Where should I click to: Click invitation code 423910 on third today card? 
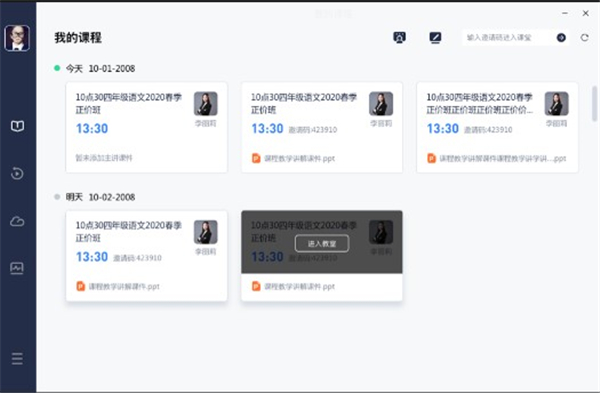pyautogui.click(x=488, y=130)
